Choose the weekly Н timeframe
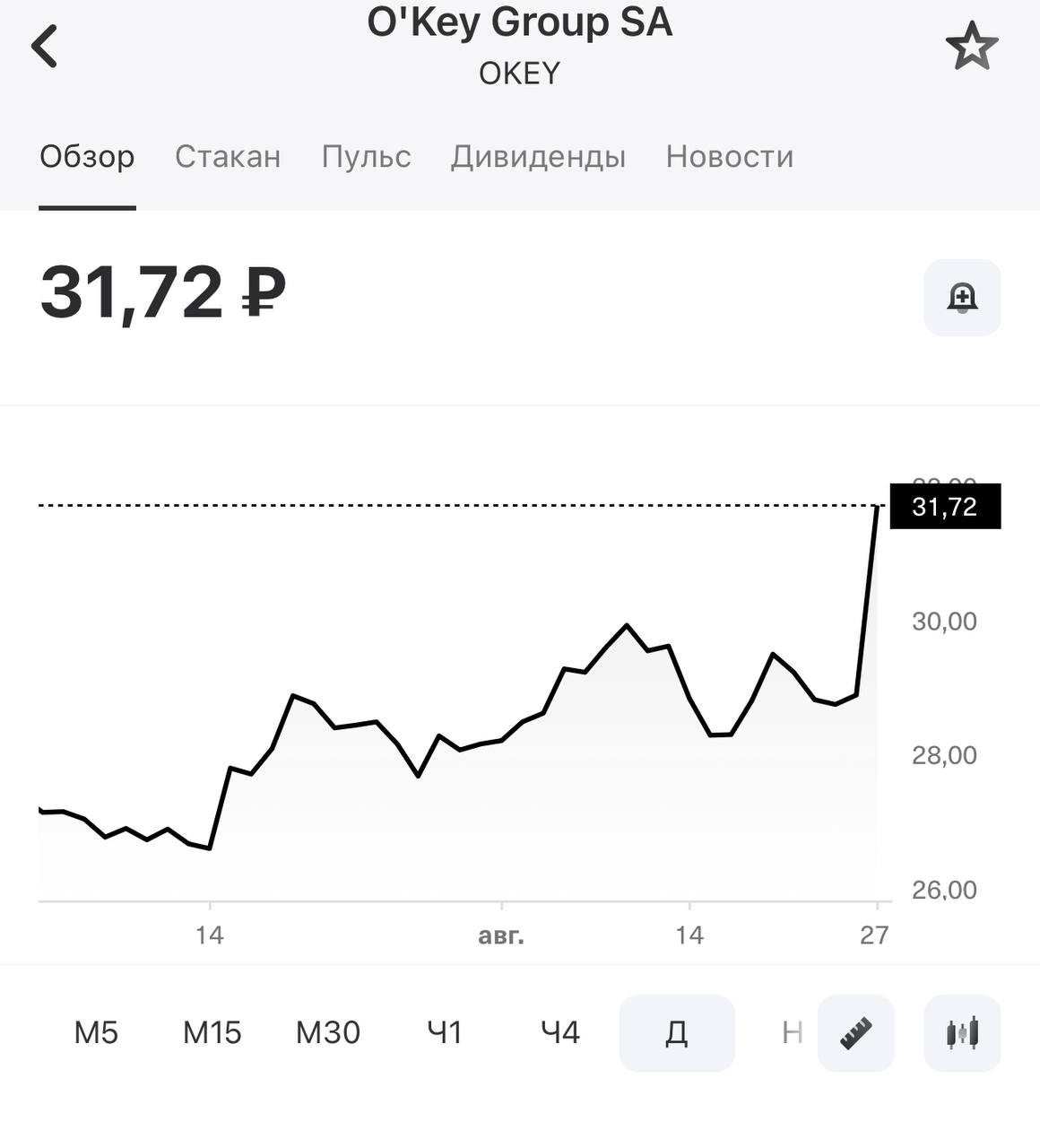The width and height of the screenshot is (1040, 1148). [792, 1033]
